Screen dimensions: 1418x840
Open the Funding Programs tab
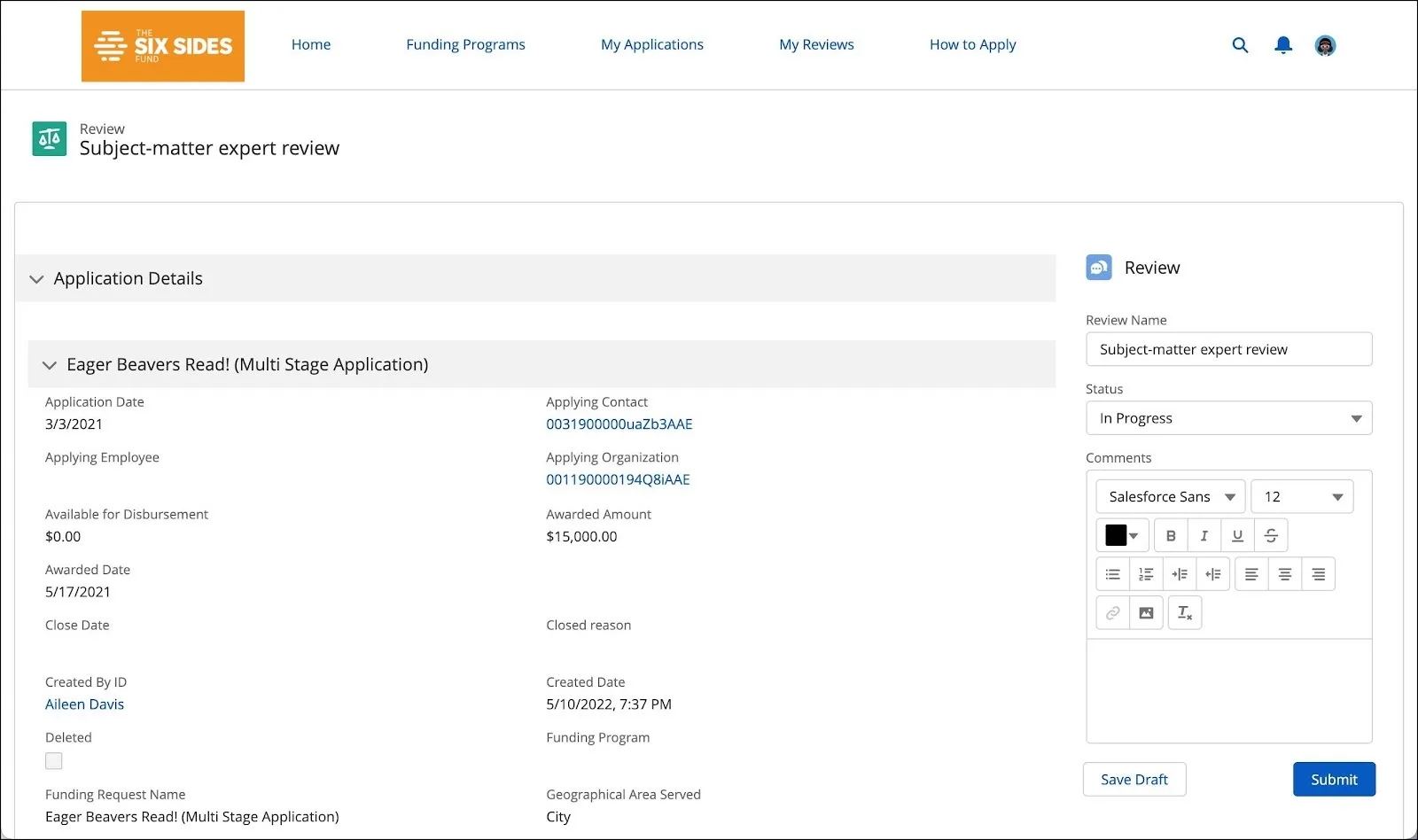(x=466, y=44)
